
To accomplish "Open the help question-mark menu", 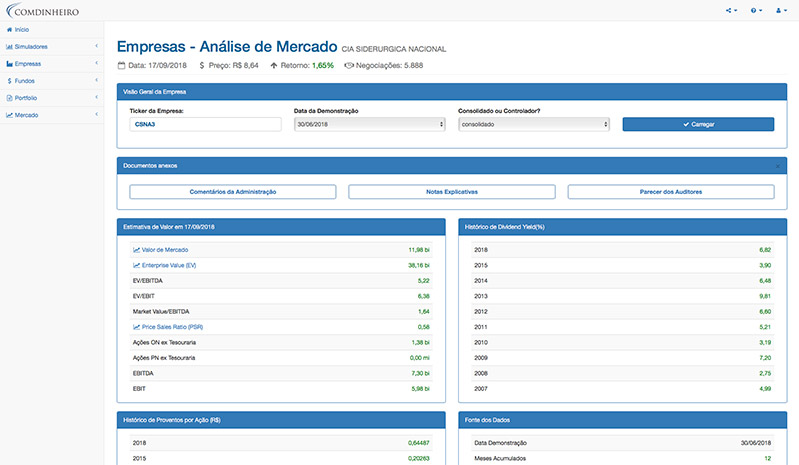I will [x=756, y=10].
